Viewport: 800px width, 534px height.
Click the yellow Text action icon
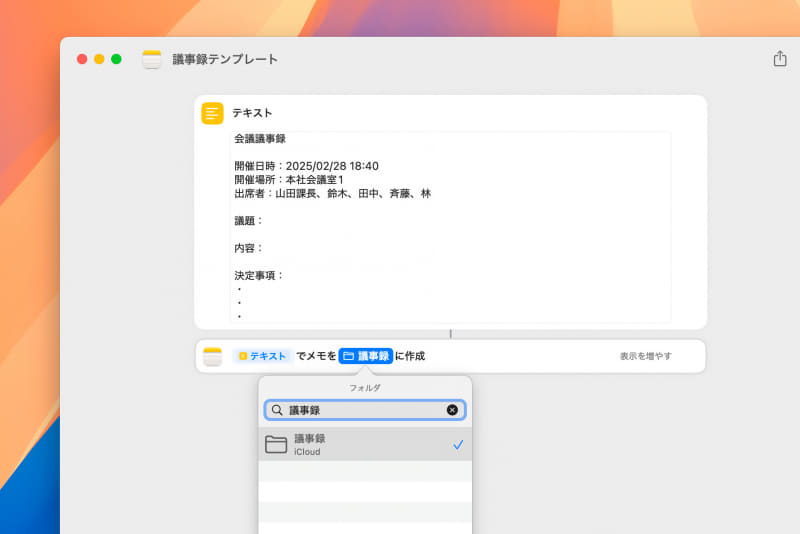[x=212, y=113]
